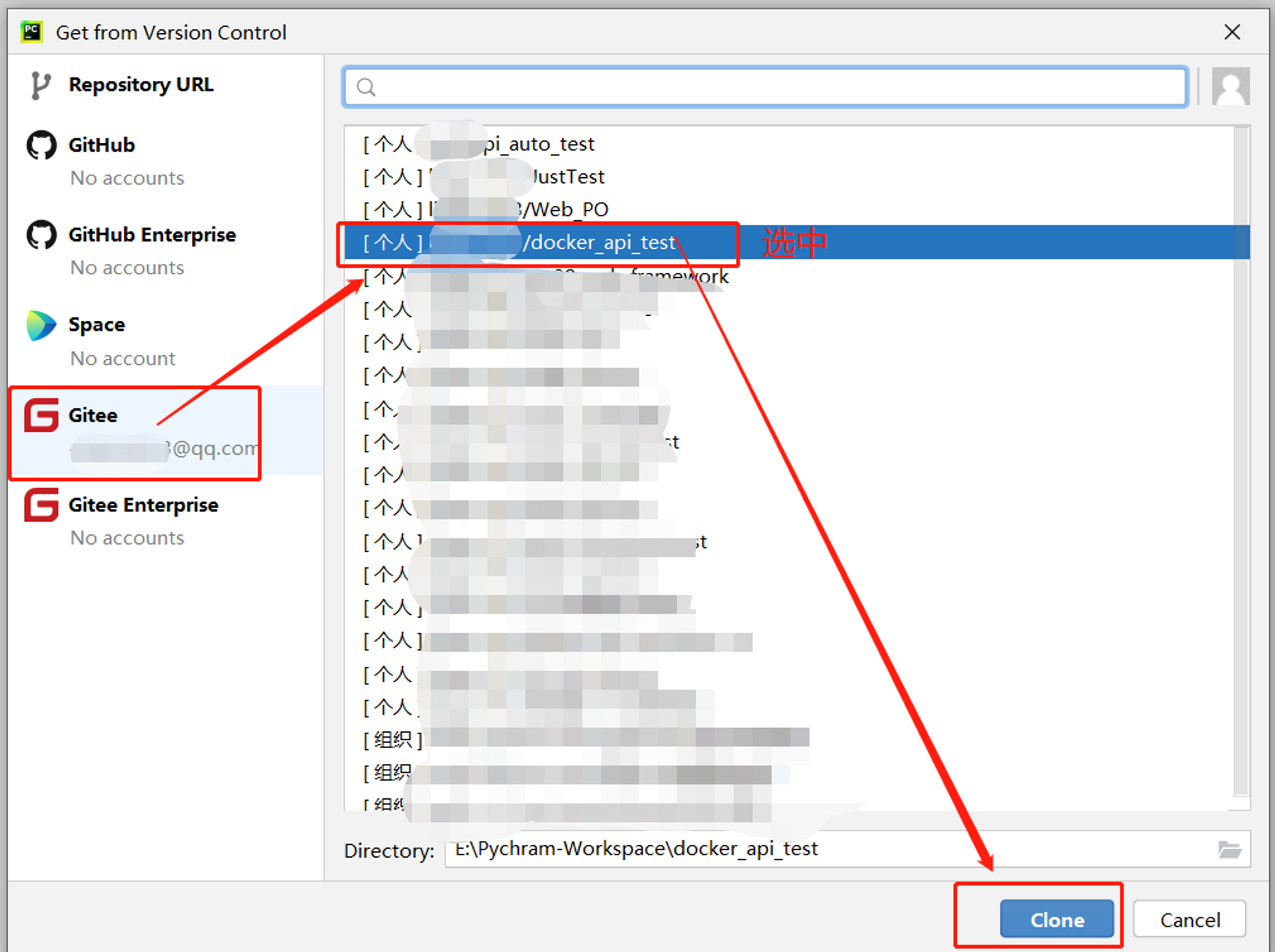The image size is (1275, 952).
Task: Select the Repository URL option
Action: tap(141, 85)
